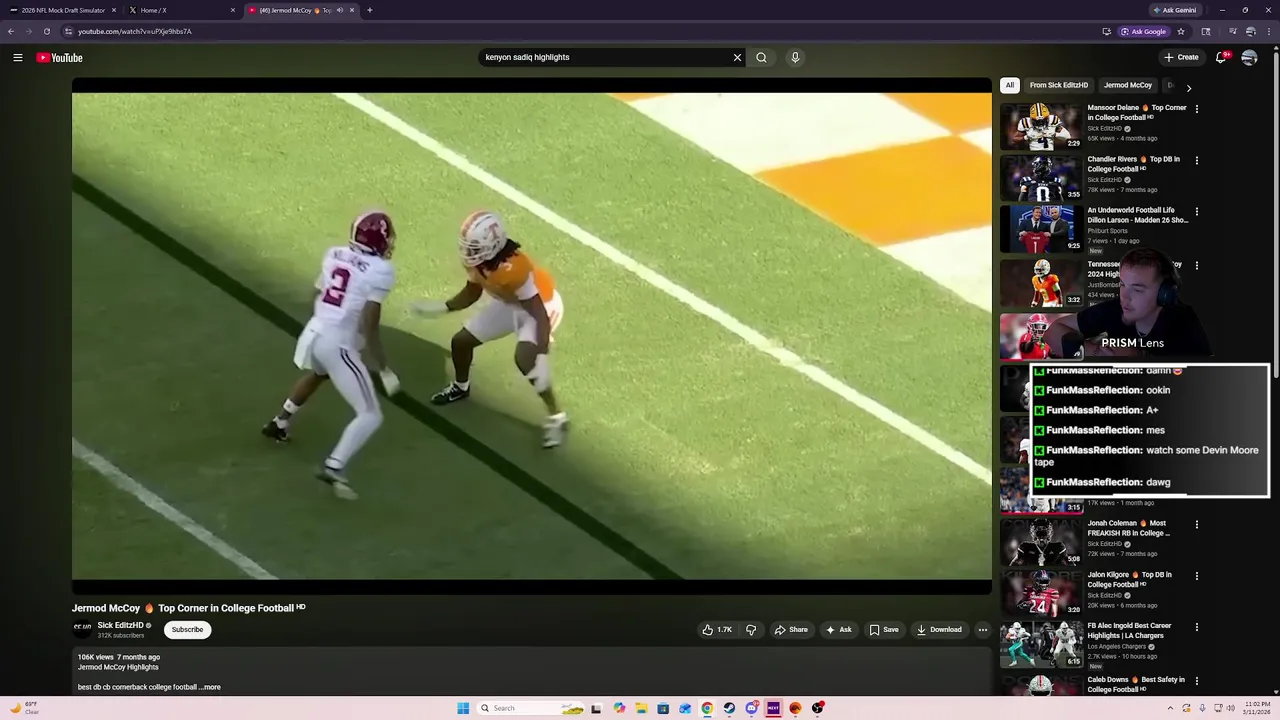Like the video with thumbs up
This screenshot has width=1280, height=720.
pos(717,630)
